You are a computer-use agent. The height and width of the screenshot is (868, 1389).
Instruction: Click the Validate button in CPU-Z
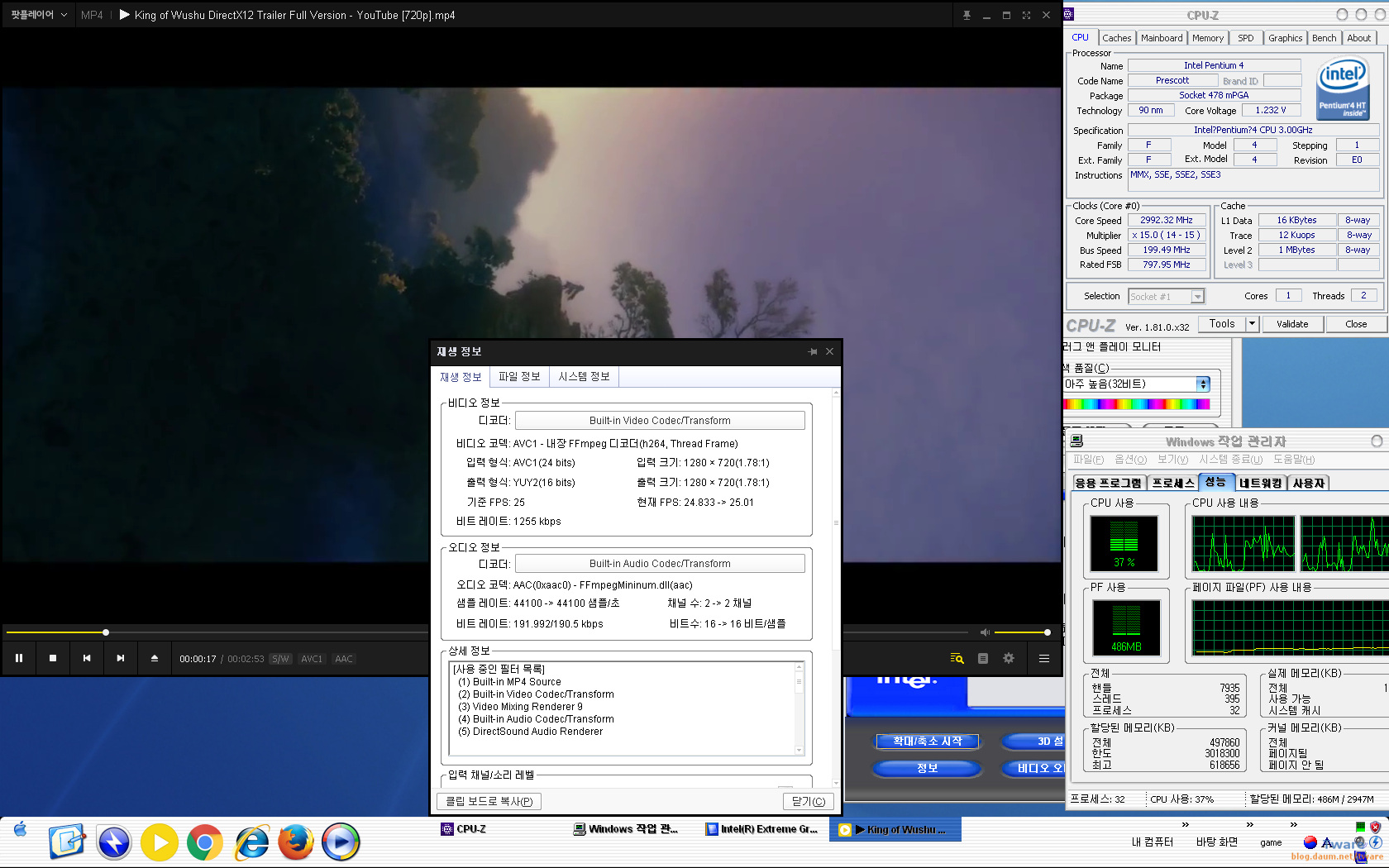coord(1292,324)
